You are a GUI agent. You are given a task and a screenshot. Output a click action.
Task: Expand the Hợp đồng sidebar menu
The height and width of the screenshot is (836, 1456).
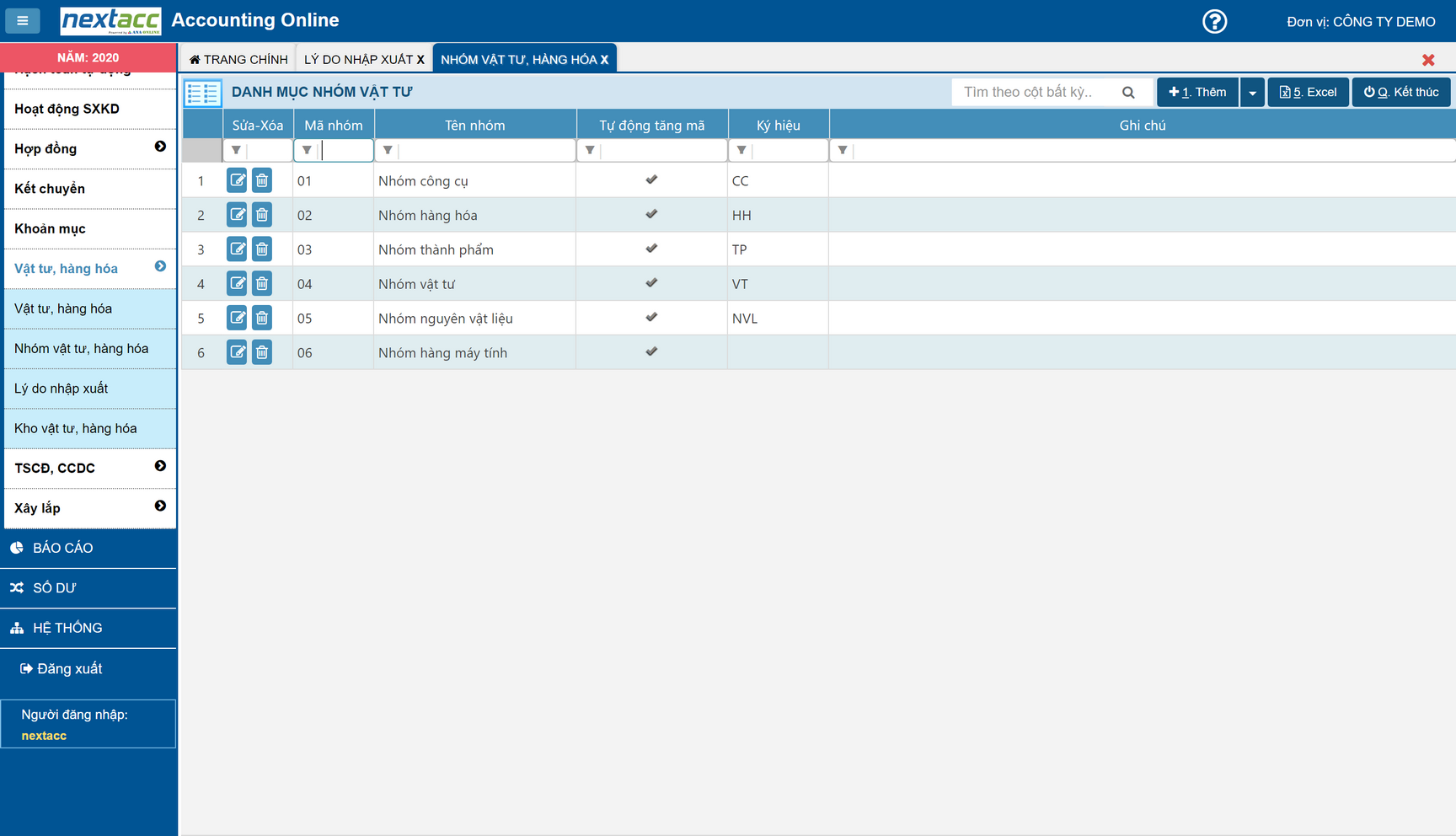(160, 147)
